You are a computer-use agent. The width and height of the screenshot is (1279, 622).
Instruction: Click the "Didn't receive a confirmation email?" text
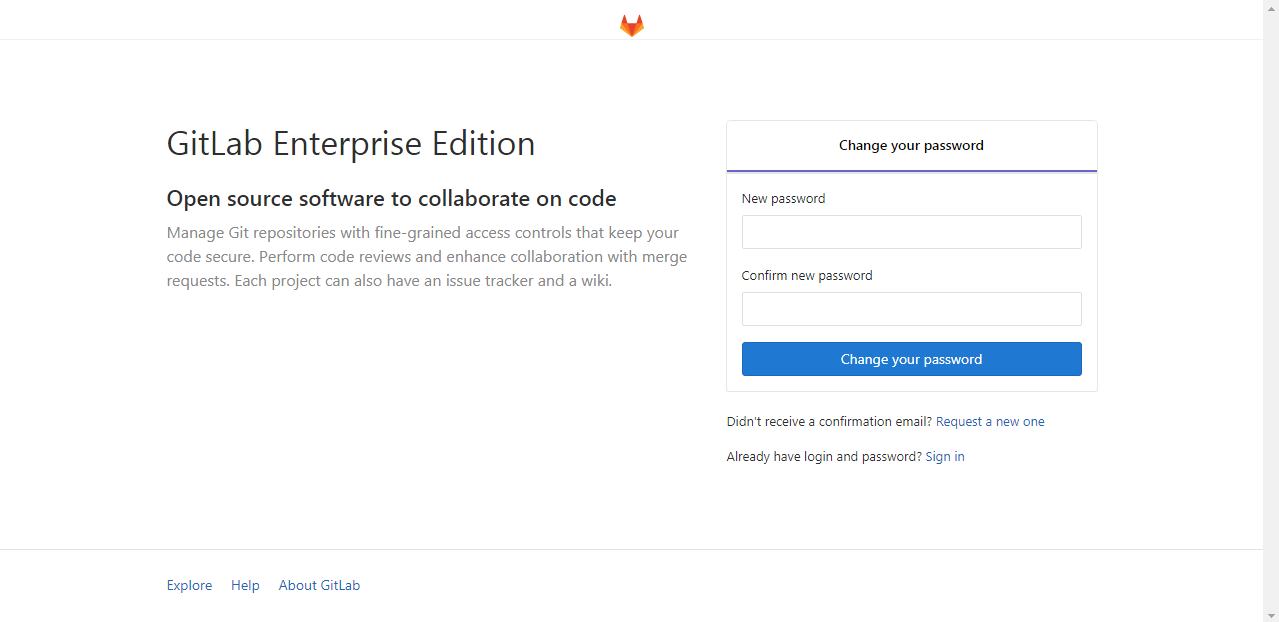[829, 422]
